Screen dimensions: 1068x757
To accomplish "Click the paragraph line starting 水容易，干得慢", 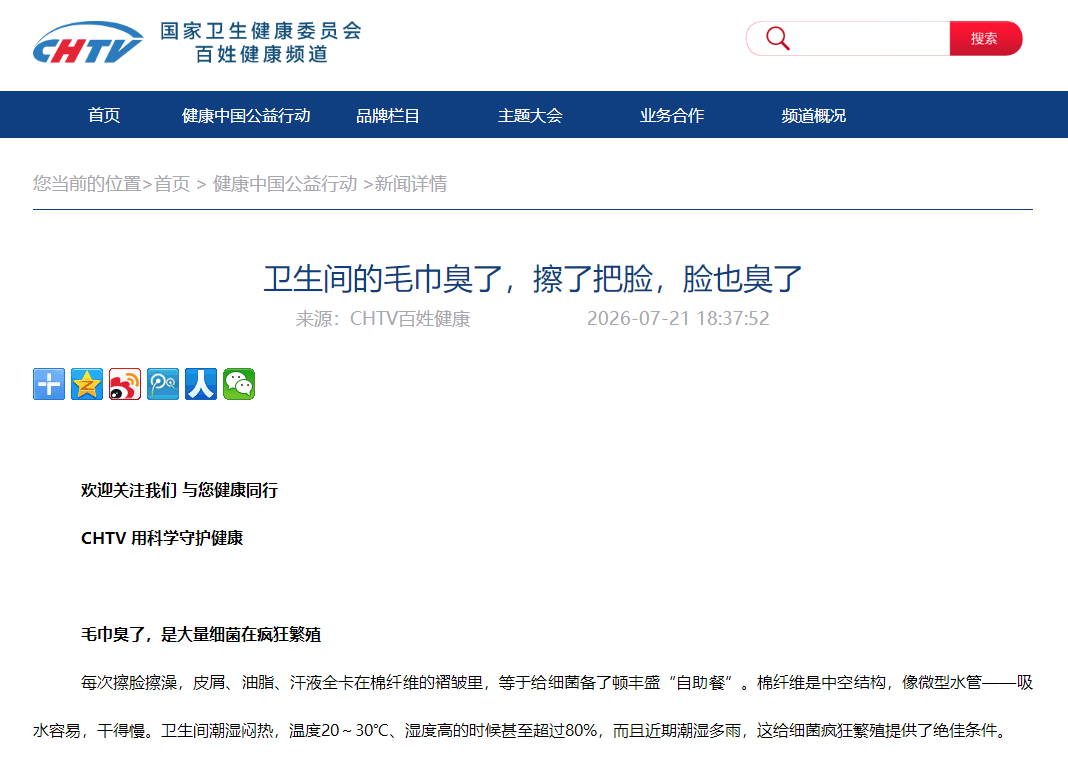I will click(520, 730).
